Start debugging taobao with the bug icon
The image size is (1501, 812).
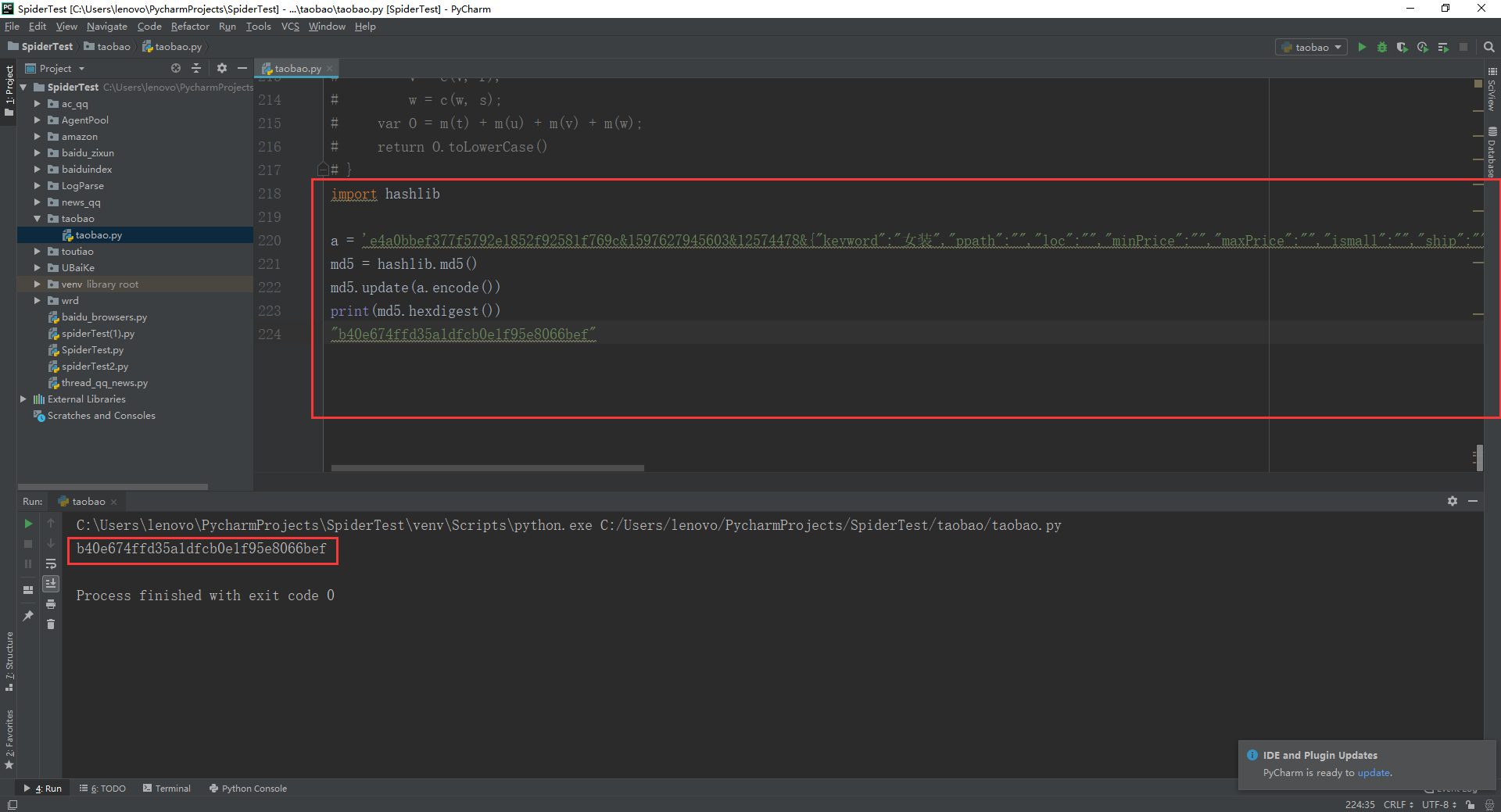(x=1382, y=47)
